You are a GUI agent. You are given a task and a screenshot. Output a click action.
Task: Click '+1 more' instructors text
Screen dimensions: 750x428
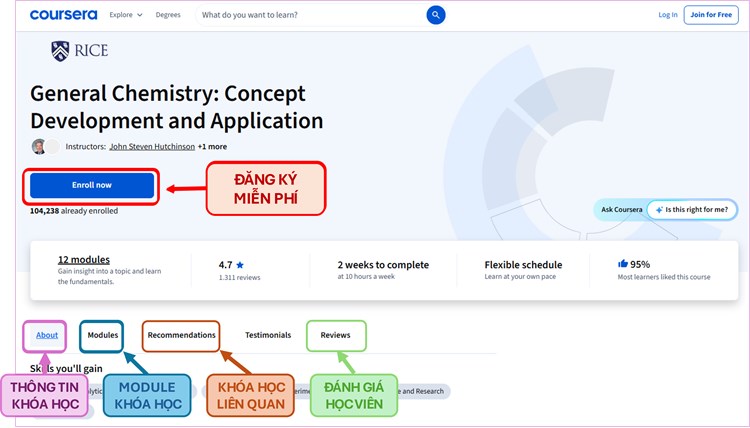point(212,146)
